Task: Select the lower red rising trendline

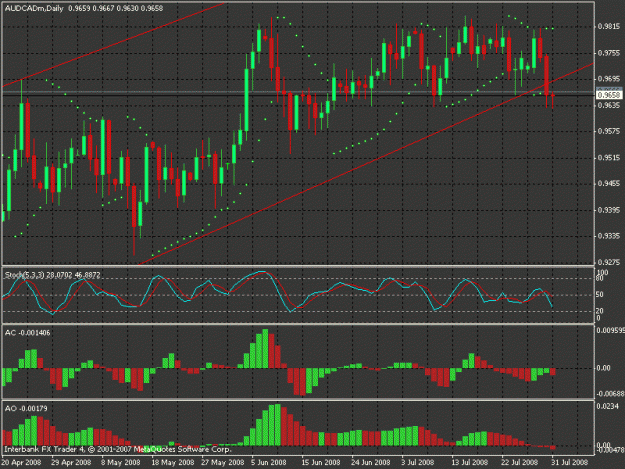Action: tap(366, 163)
